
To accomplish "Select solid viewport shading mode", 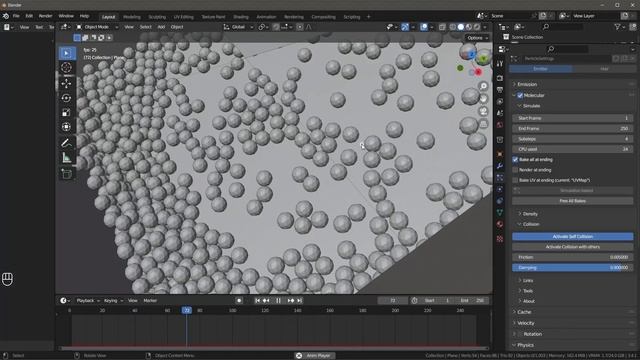I will coord(461,27).
